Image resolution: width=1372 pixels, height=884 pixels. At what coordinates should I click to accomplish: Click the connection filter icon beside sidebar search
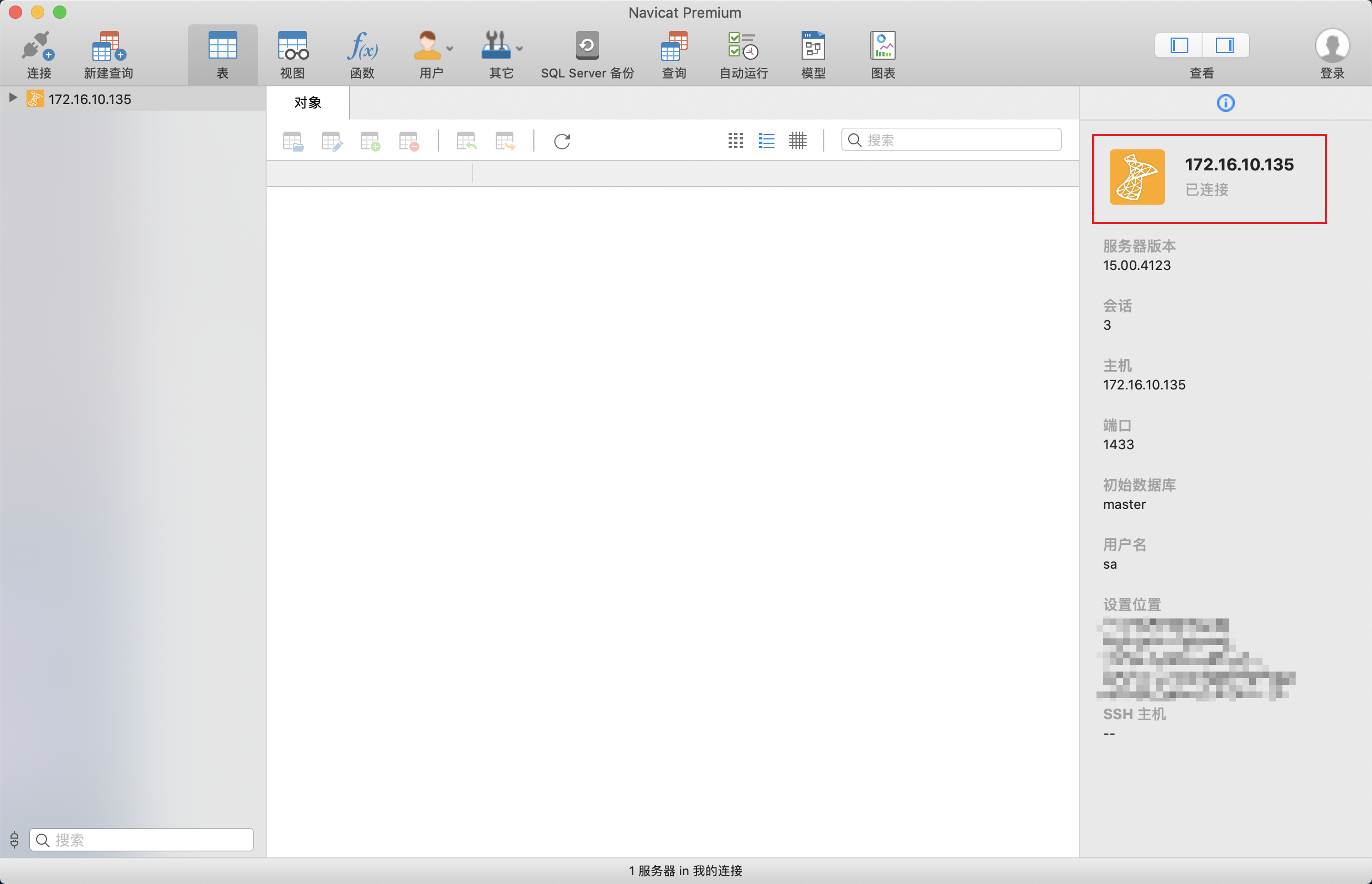(14, 840)
